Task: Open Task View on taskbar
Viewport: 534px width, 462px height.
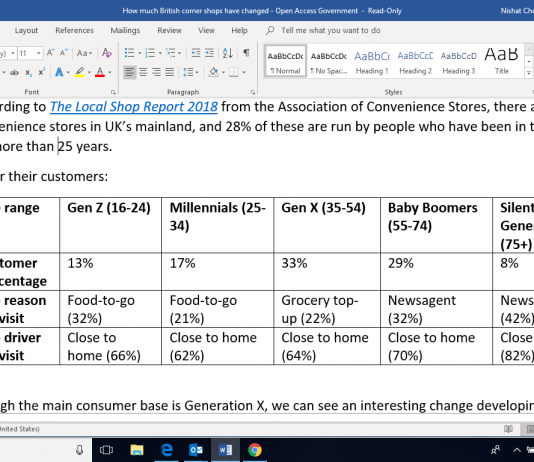Action: pyautogui.click(x=106, y=450)
